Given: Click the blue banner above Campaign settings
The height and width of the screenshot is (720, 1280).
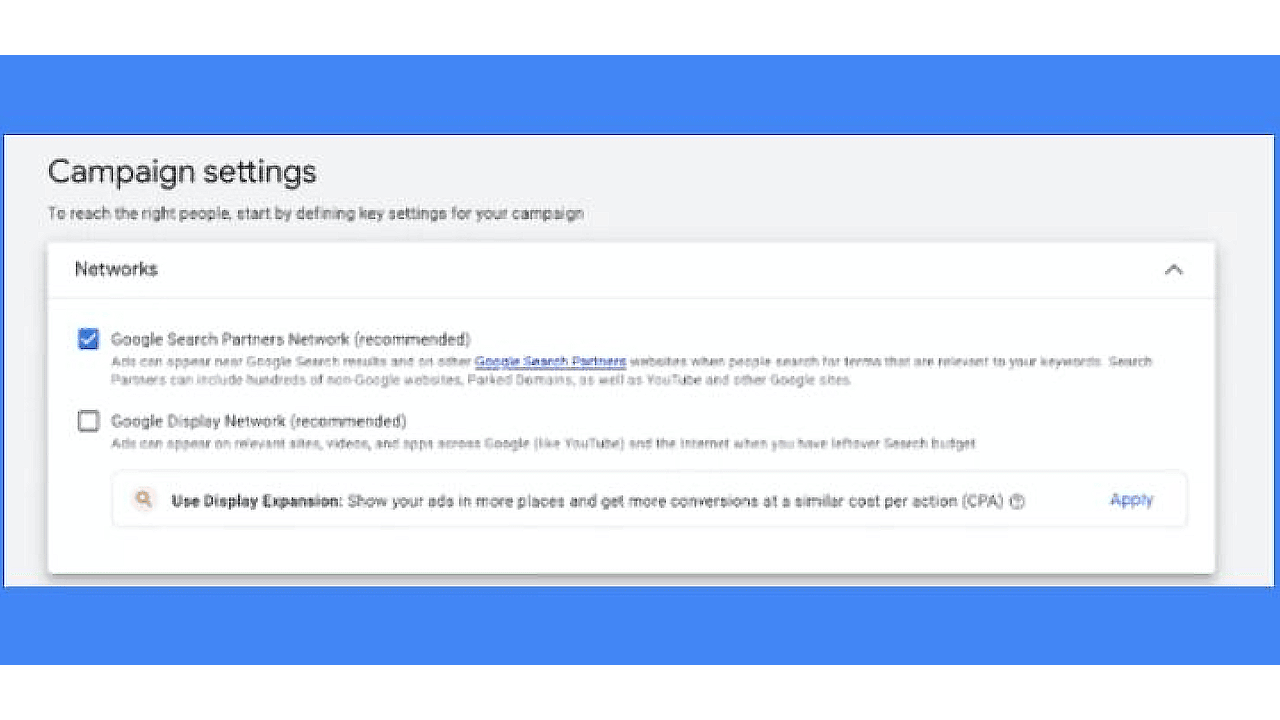Looking at the screenshot, I should 640,94.
